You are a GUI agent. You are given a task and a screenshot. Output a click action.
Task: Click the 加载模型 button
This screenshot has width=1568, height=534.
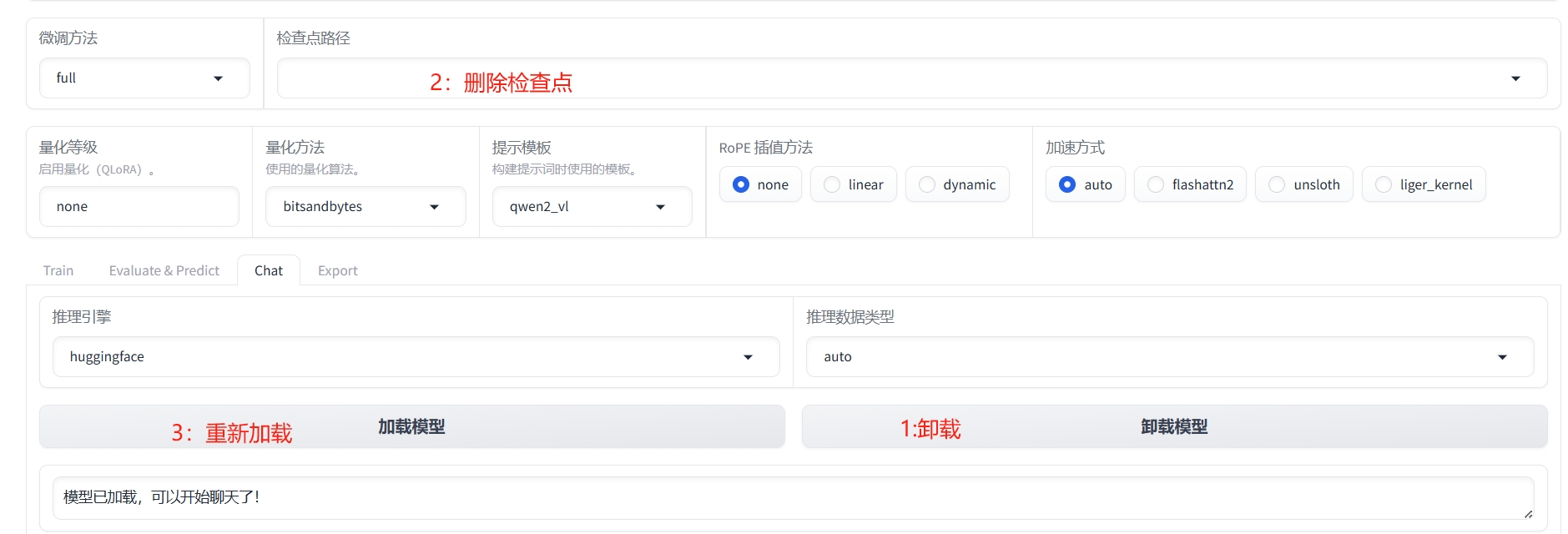click(411, 427)
